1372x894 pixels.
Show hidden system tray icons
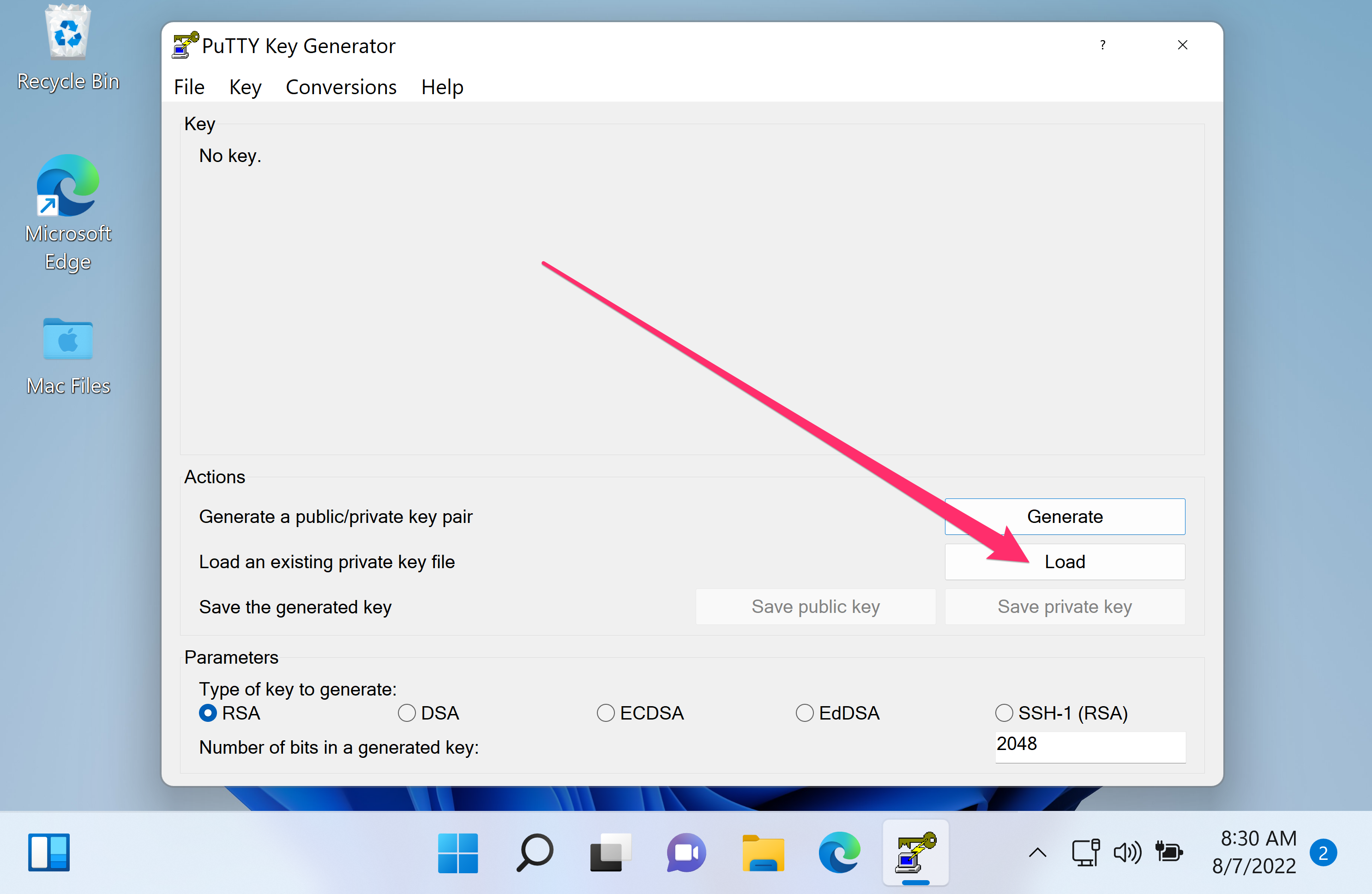pos(1037,852)
